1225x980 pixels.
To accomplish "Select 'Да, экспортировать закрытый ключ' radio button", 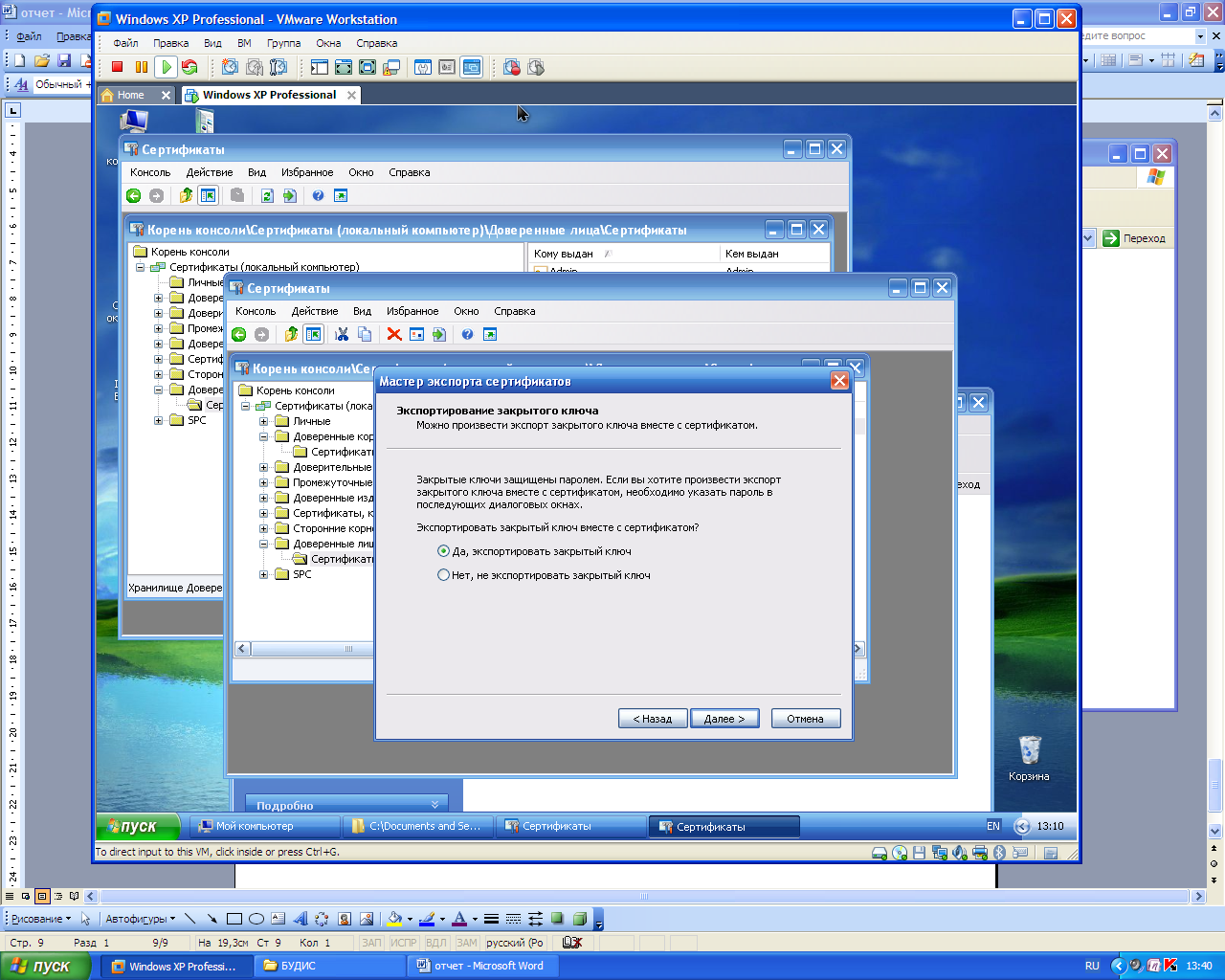I will (x=443, y=551).
